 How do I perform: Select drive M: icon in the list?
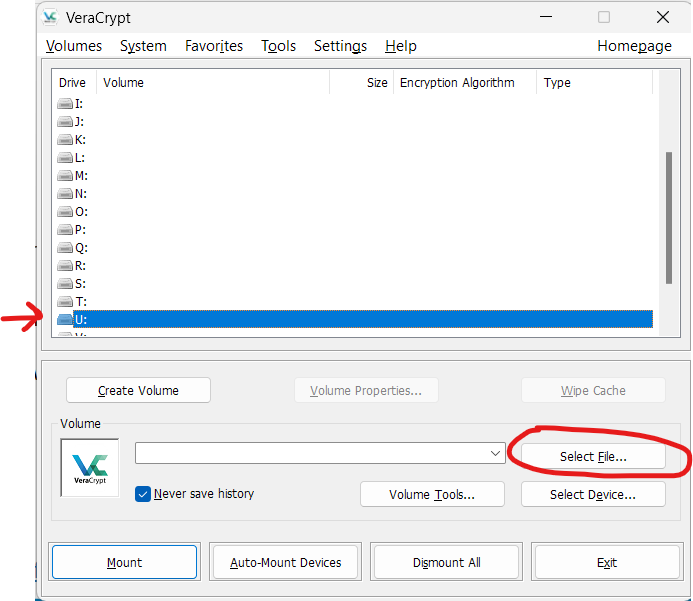[65, 176]
